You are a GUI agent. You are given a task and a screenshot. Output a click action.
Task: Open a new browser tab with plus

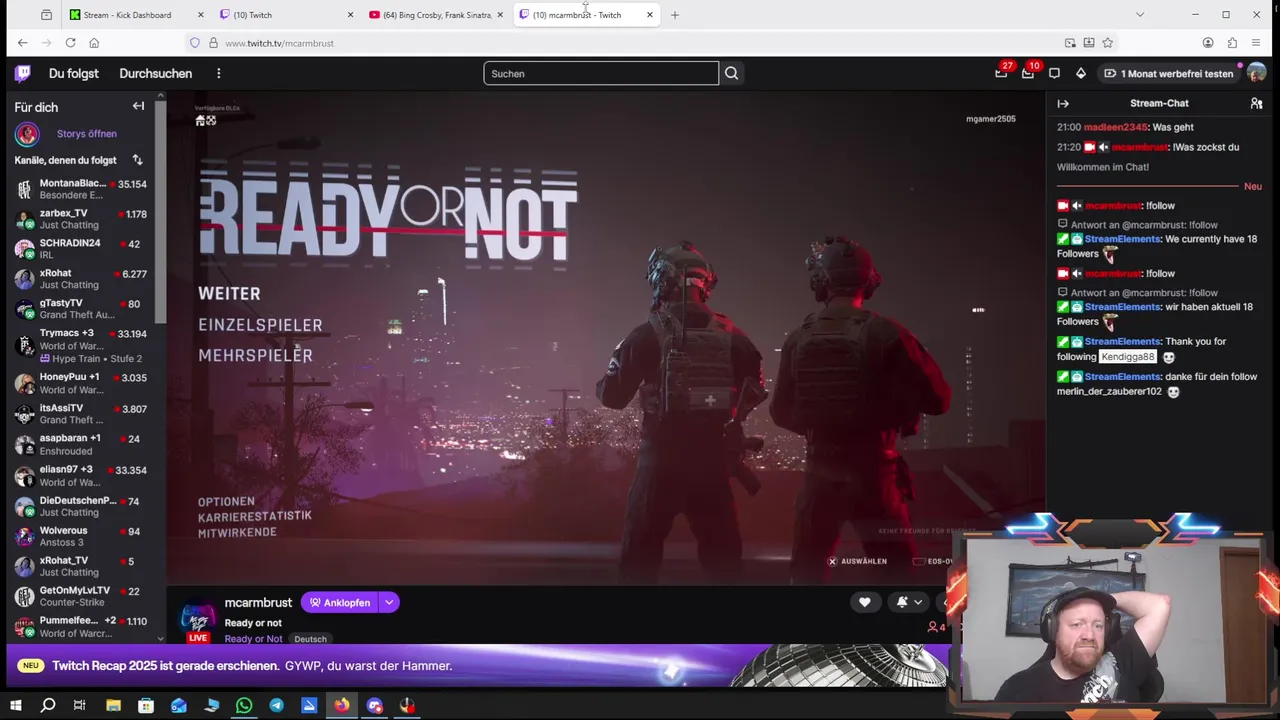tap(674, 15)
